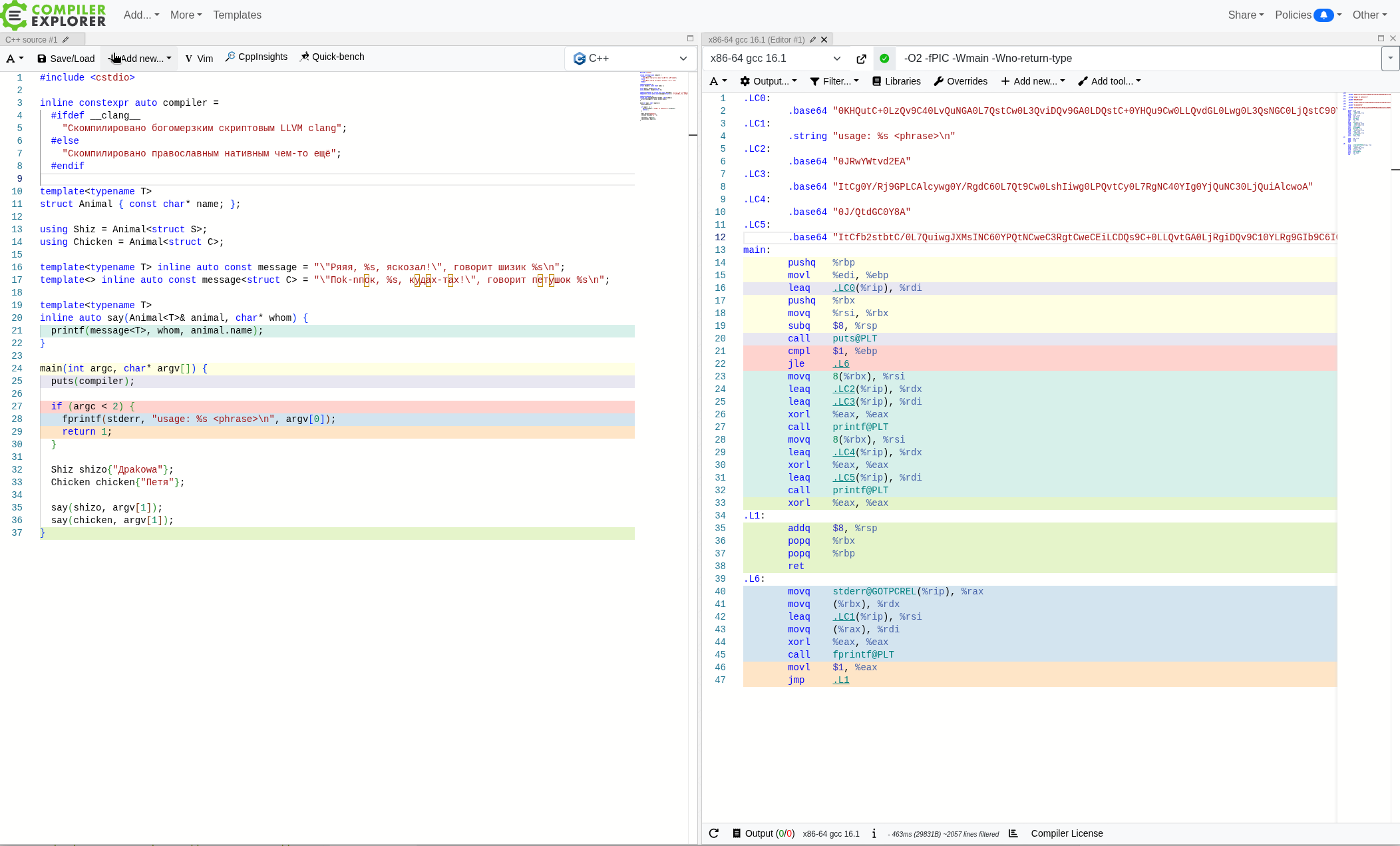Follow the .LC2 link in the assembly
Screen dimensions: 1400x846
coord(844,389)
